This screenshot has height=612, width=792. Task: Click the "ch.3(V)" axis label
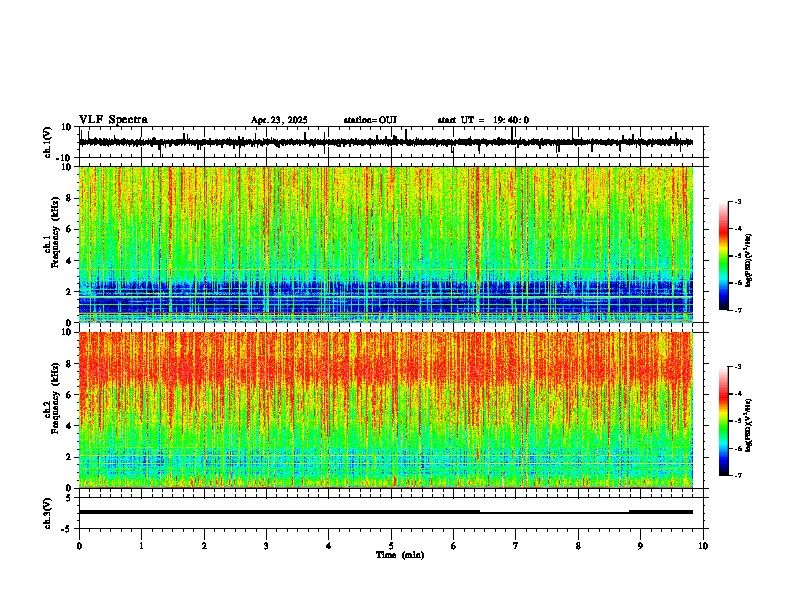coord(48,513)
